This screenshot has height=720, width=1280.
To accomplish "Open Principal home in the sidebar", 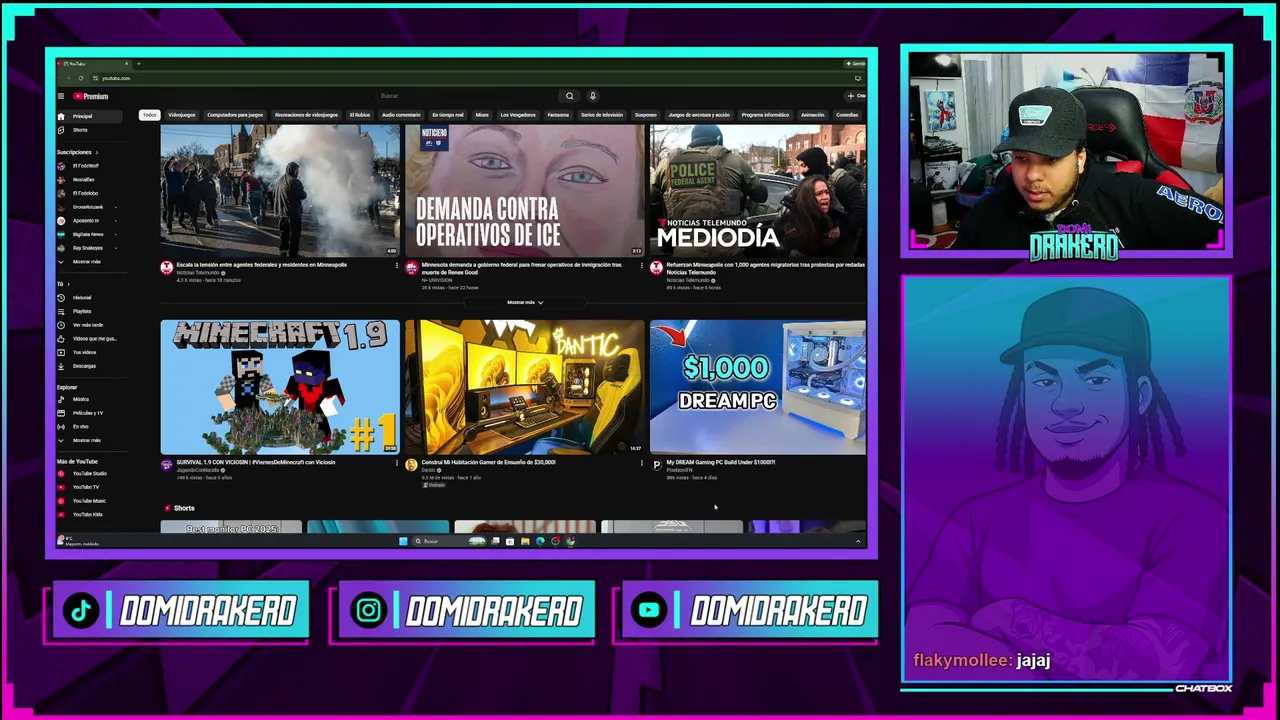I will [x=89, y=116].
